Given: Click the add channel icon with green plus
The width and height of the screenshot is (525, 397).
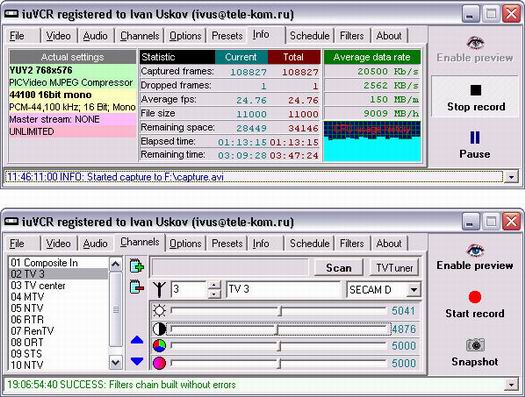Looking at the screenshot, I should 137,266.
